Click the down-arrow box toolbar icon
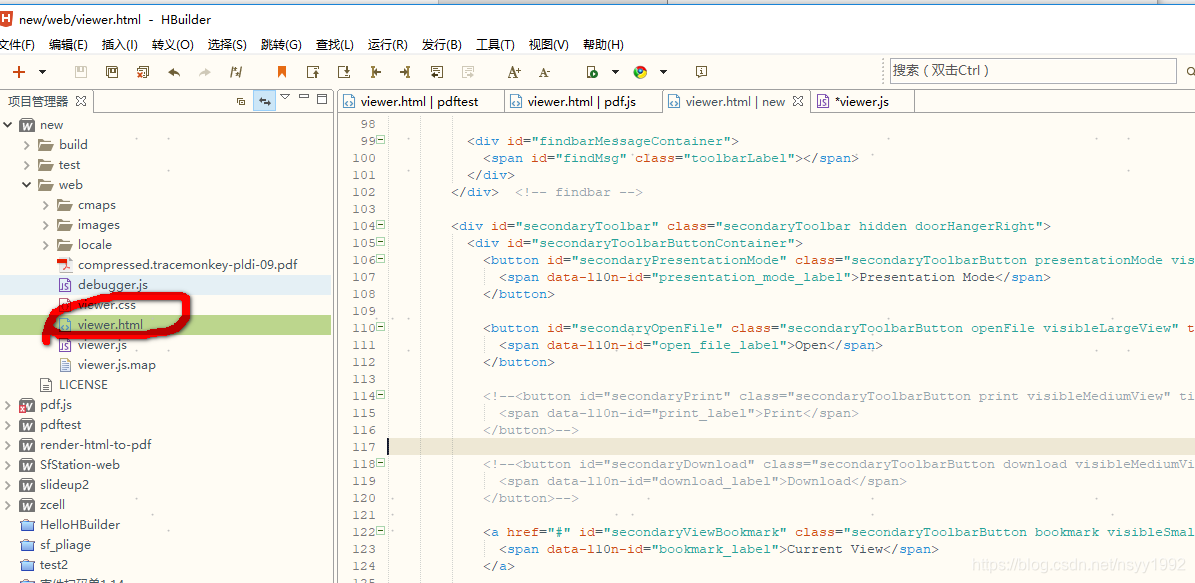 (x=344, y=72)
